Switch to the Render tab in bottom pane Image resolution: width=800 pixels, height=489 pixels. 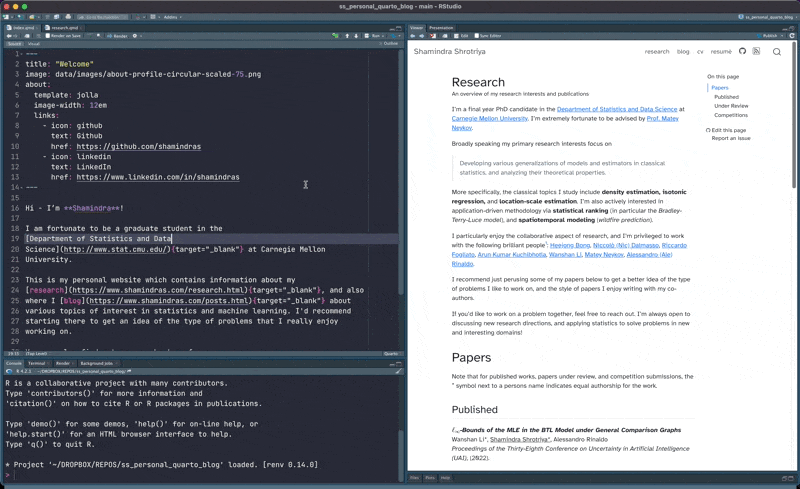point(63,363)
